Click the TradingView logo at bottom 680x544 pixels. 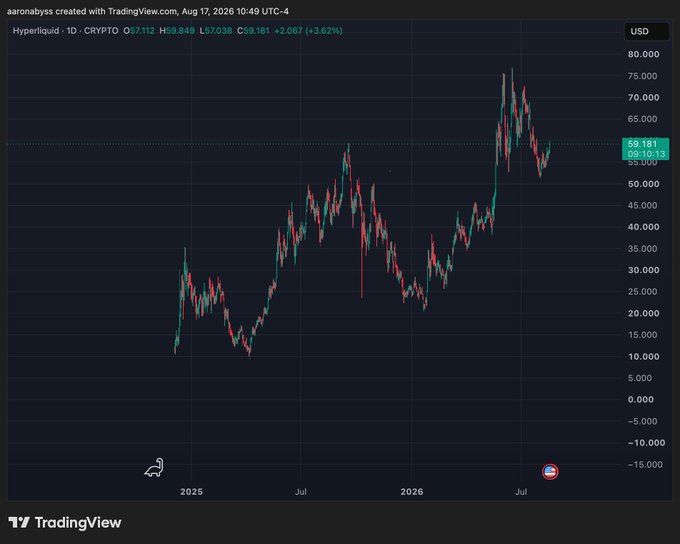[x=65, y=522]
